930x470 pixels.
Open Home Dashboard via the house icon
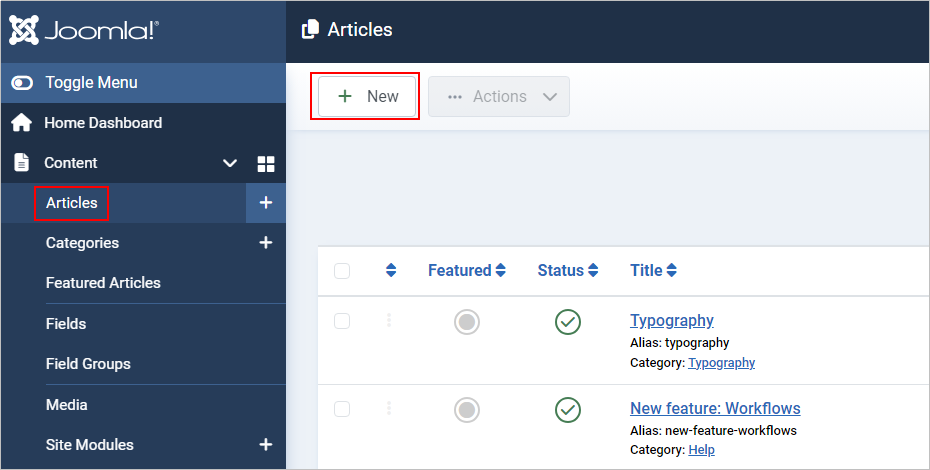(x=21, y=123)
